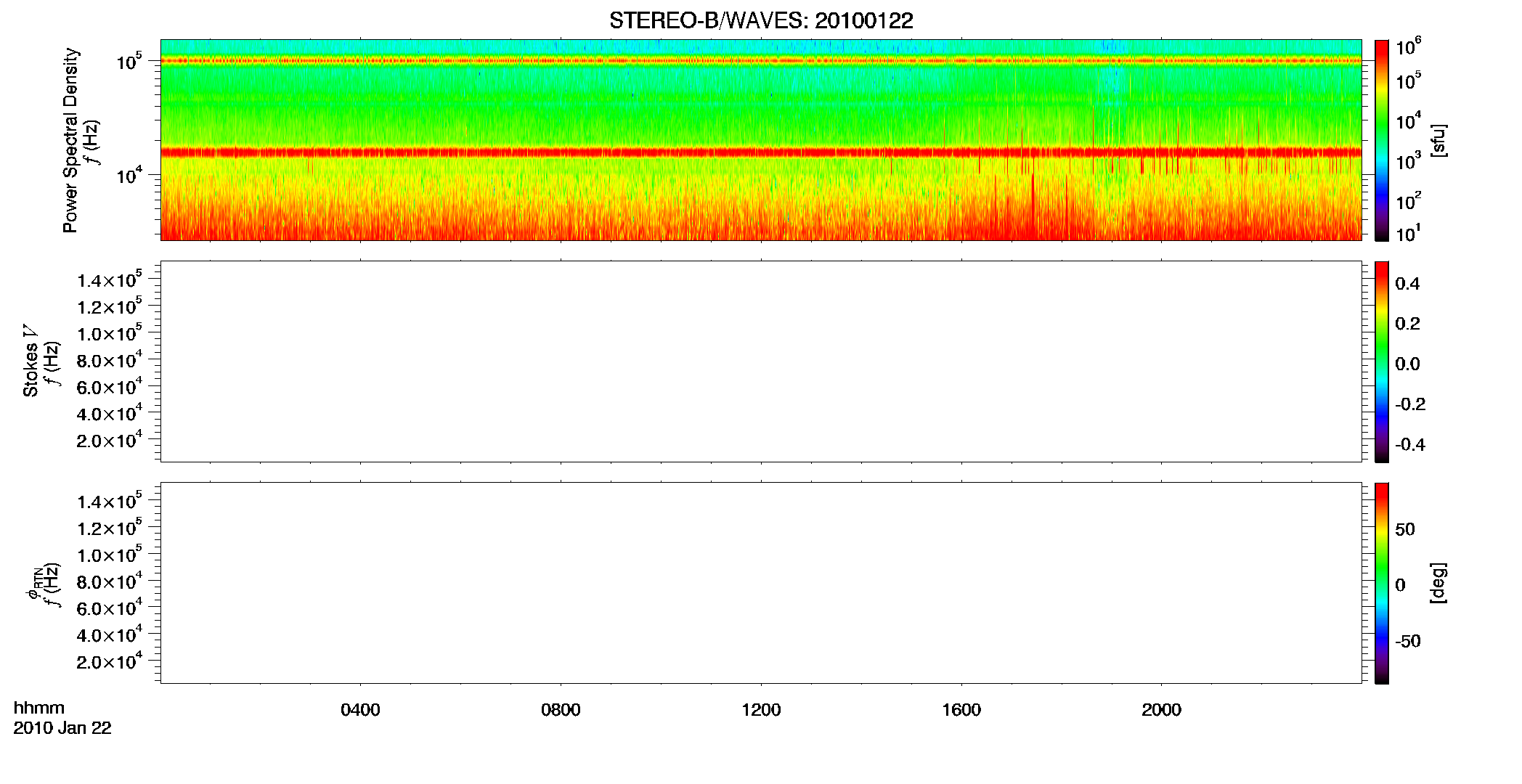Image resolution: width=1522 pixels, height=784 pixels.
Task: Click the empty phi RTN panel
Action: pos(761,583)
